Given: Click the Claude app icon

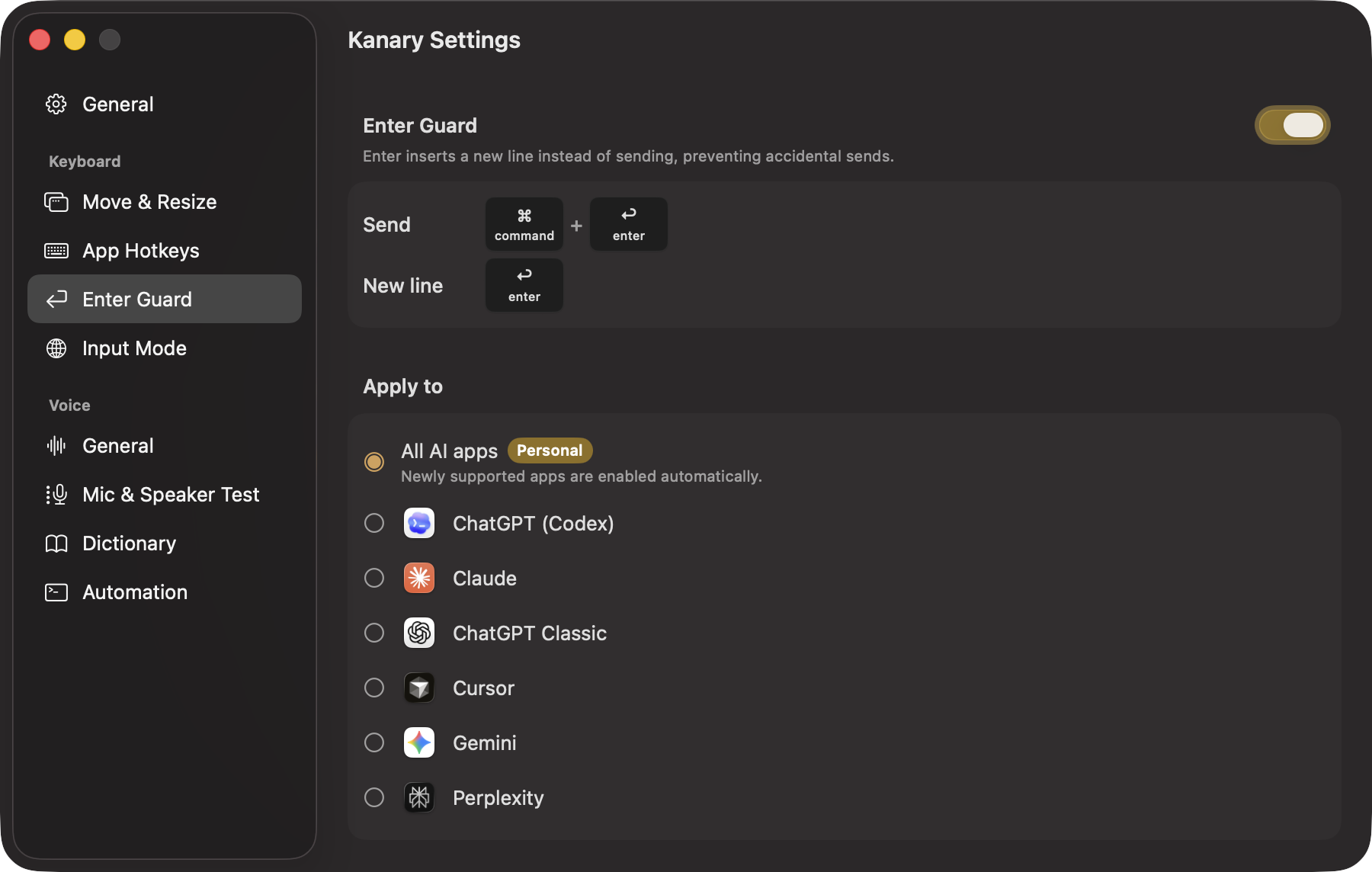Looking at the screenshot, I should [419, 578].
